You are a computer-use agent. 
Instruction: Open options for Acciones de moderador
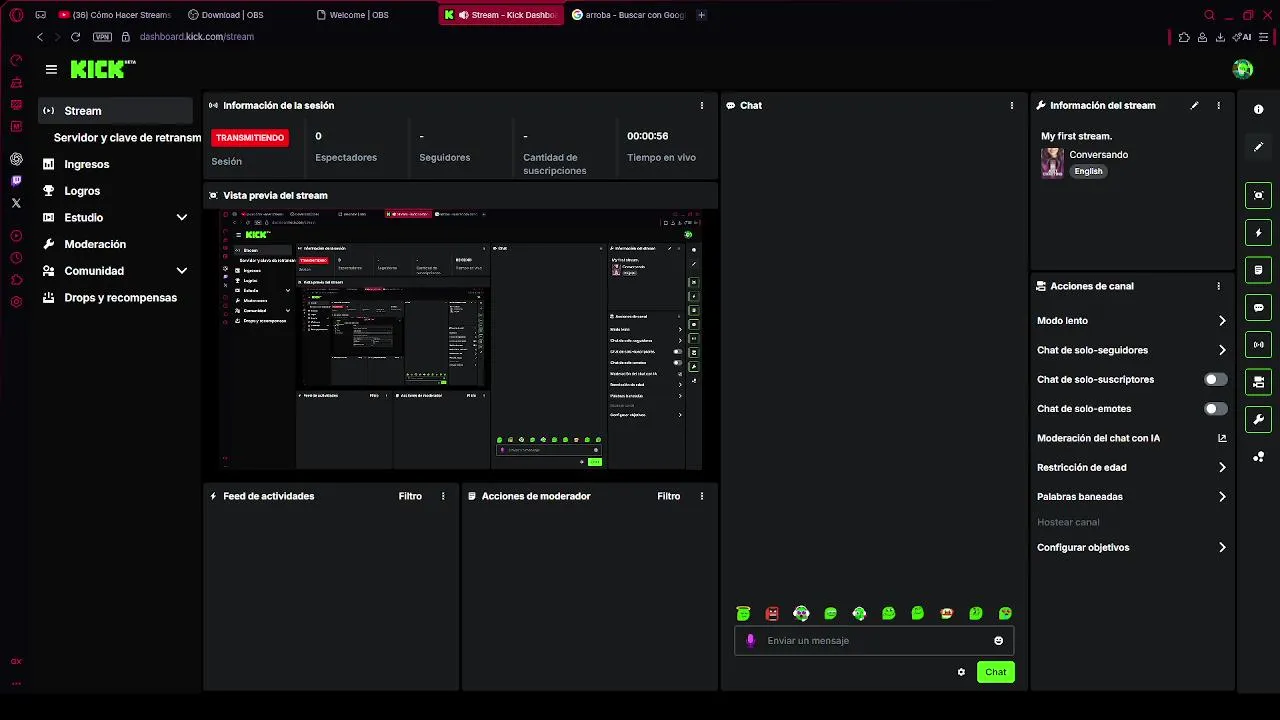coord(702,496)
